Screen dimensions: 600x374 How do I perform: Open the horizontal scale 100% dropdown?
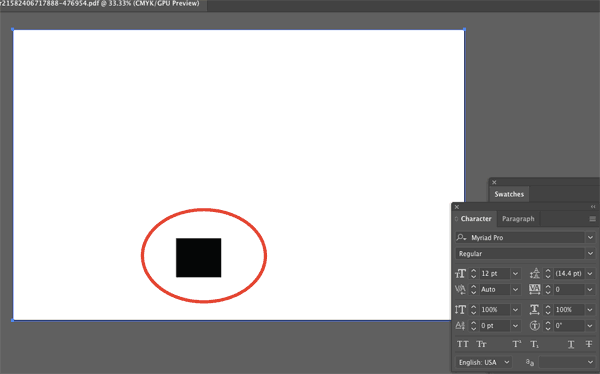[590, 309]
